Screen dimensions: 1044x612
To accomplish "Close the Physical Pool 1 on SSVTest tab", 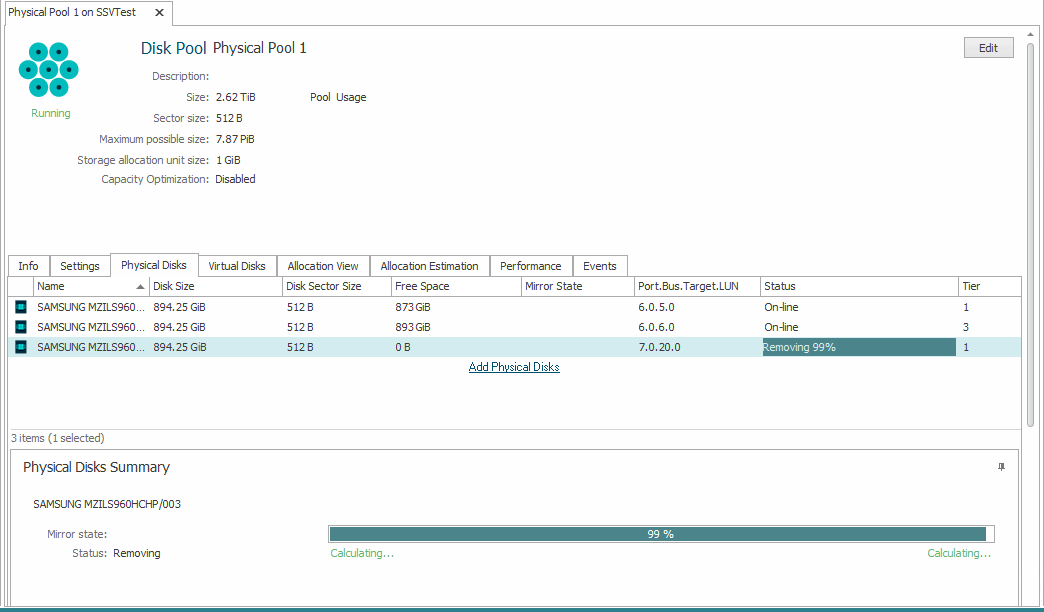I will (157, 13).
